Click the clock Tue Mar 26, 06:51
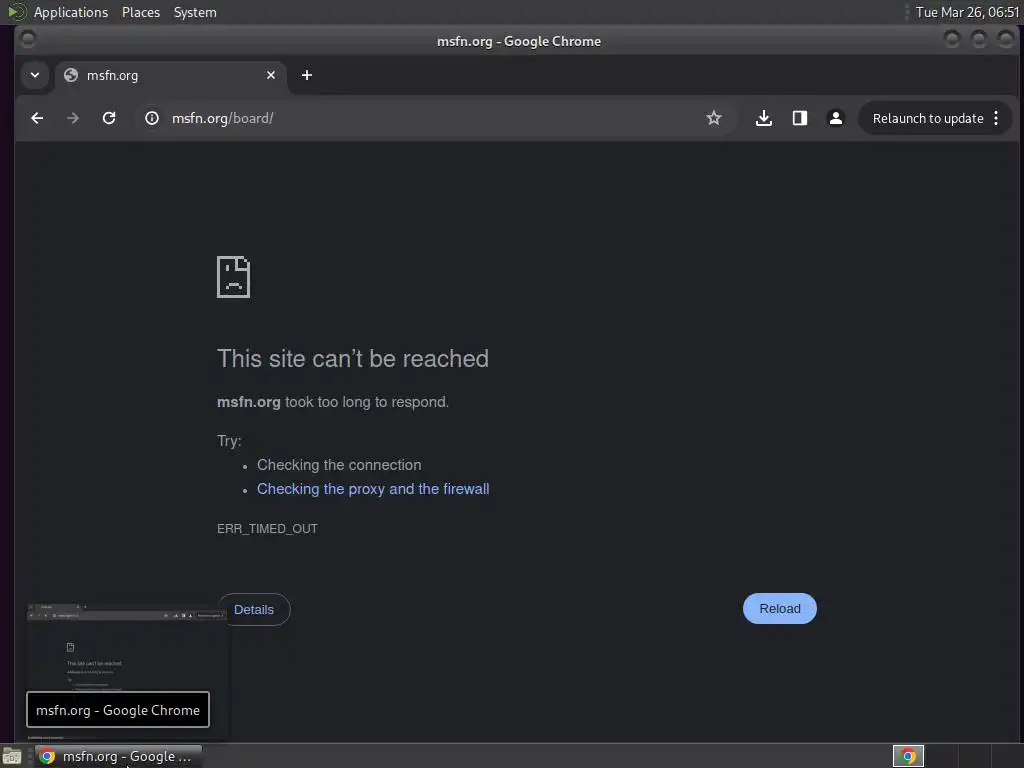Viewport: 1024px width, 768px height. pyautogui.click(x=967, y=12)
